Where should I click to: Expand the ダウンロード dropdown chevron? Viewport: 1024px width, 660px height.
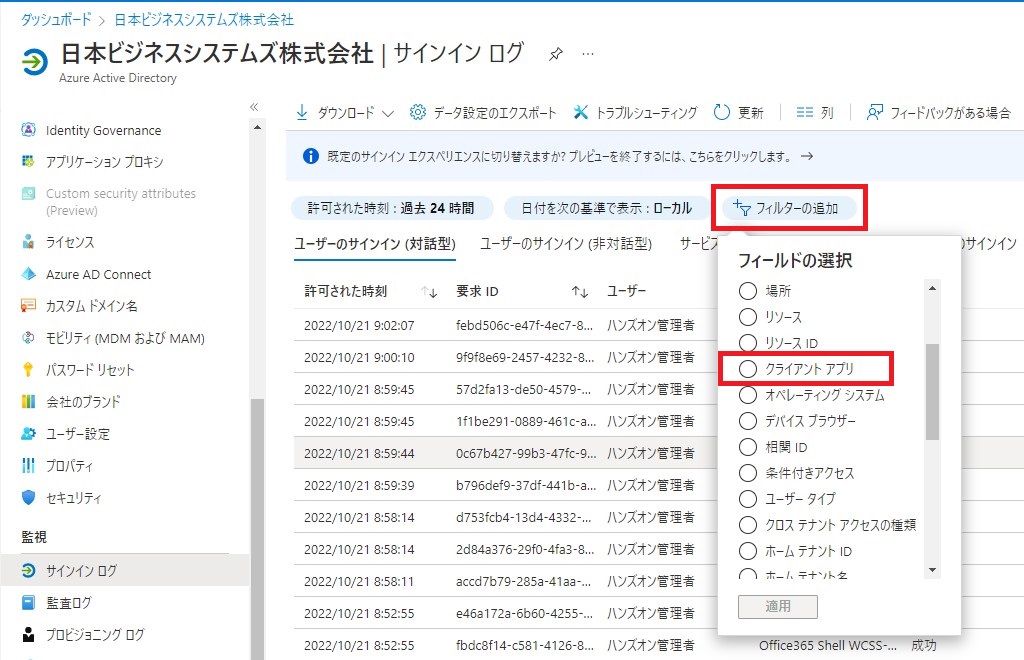pyautogui.click(x=388, y=114)
